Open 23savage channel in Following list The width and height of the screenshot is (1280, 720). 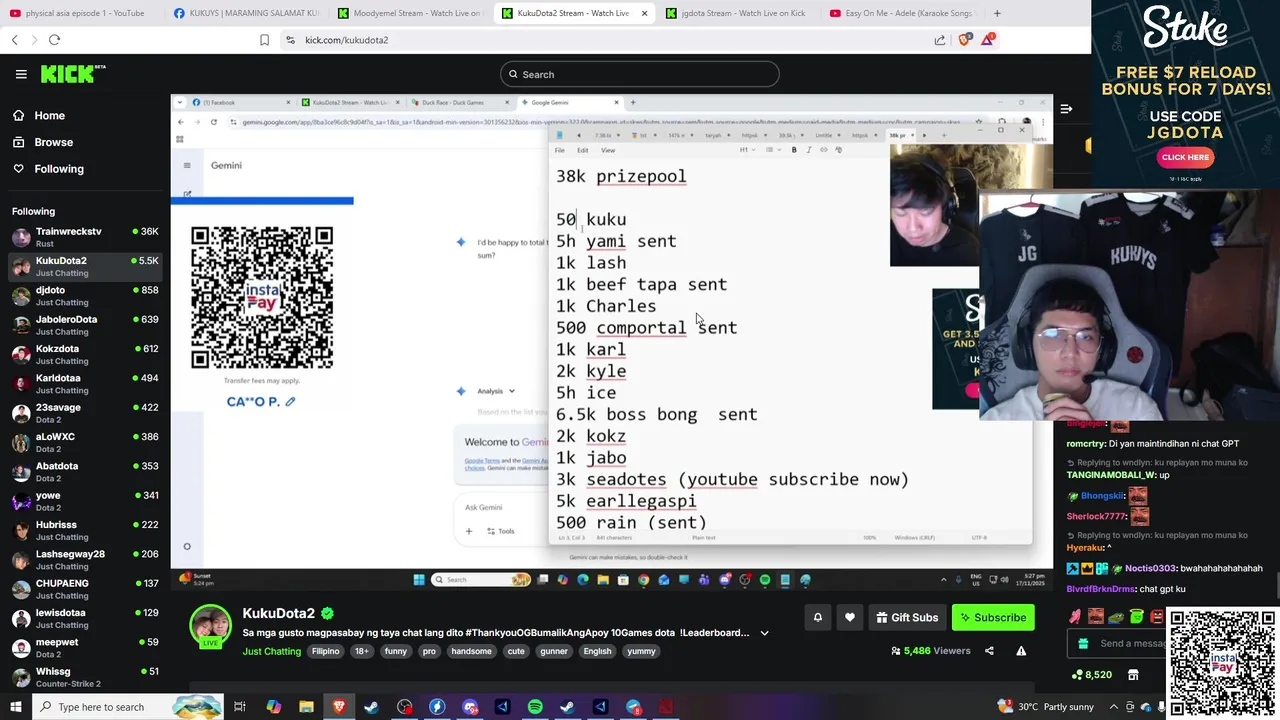(x=85, y=413)
